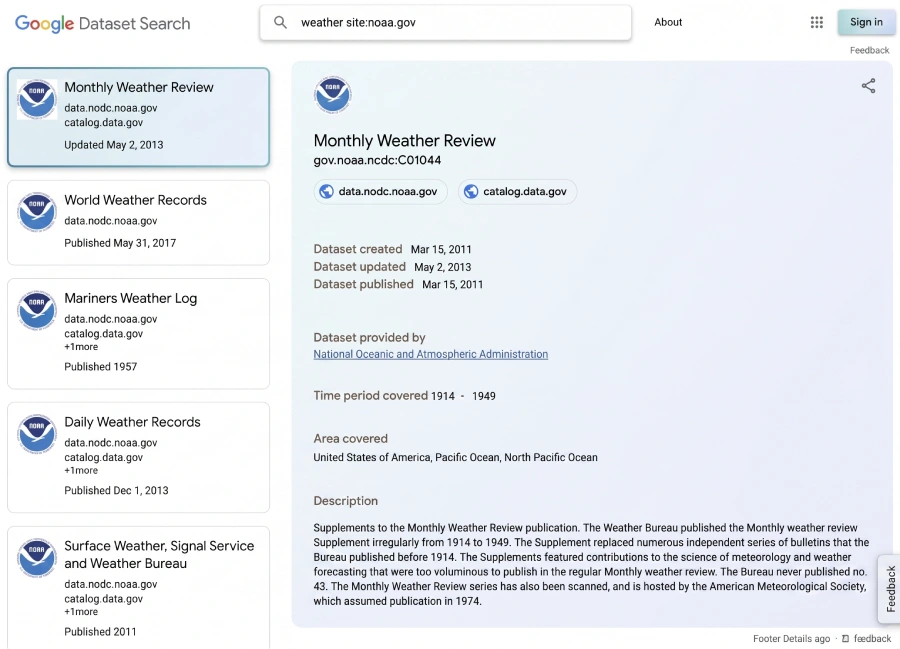Click NOAA logo in Daily Weather Records card

37,434
